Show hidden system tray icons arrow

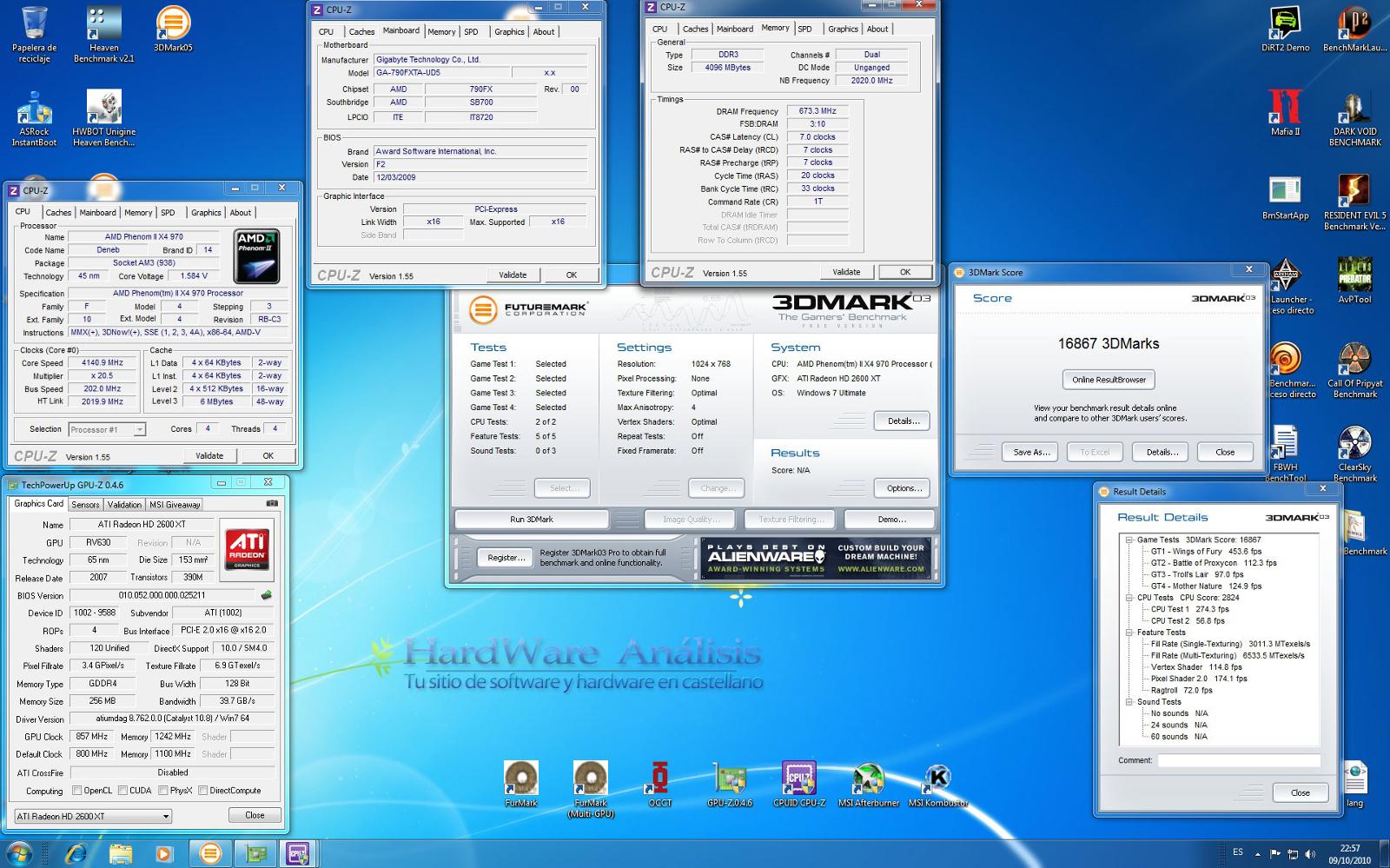(x=1259, y=853)
